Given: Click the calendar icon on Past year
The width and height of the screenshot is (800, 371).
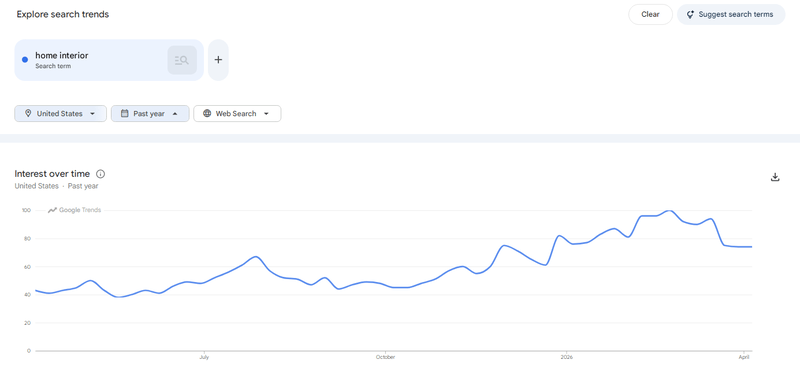Looking at the screenshot, I should coord(124,113).
